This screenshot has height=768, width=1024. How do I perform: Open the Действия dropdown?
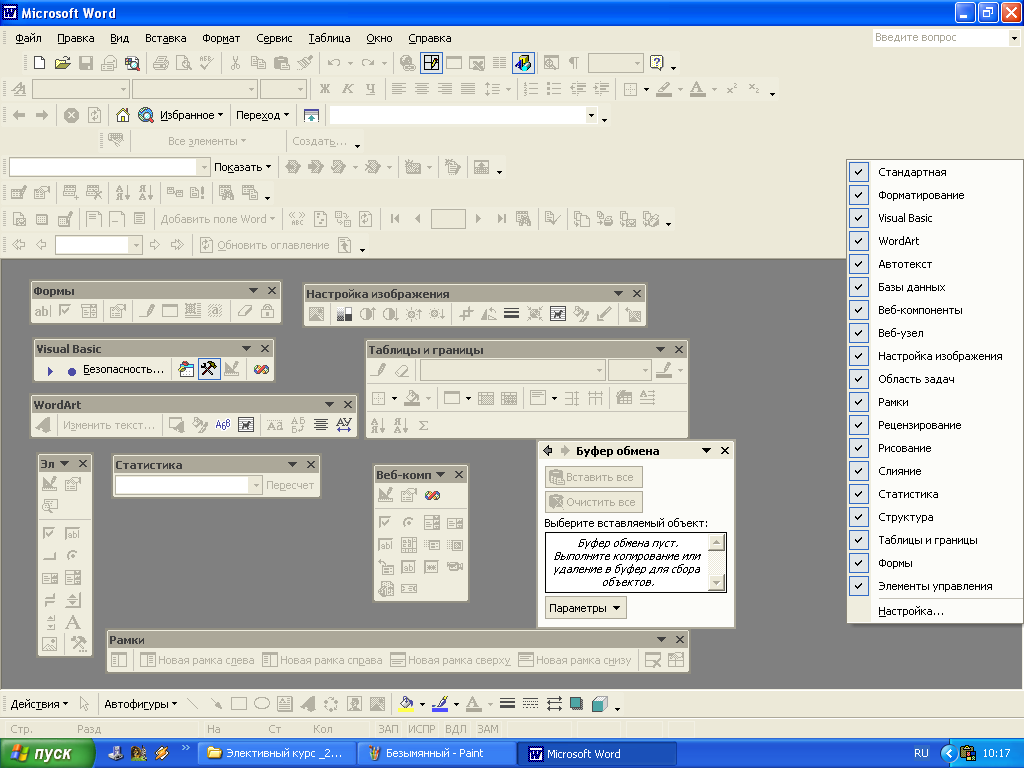[39, 704]
